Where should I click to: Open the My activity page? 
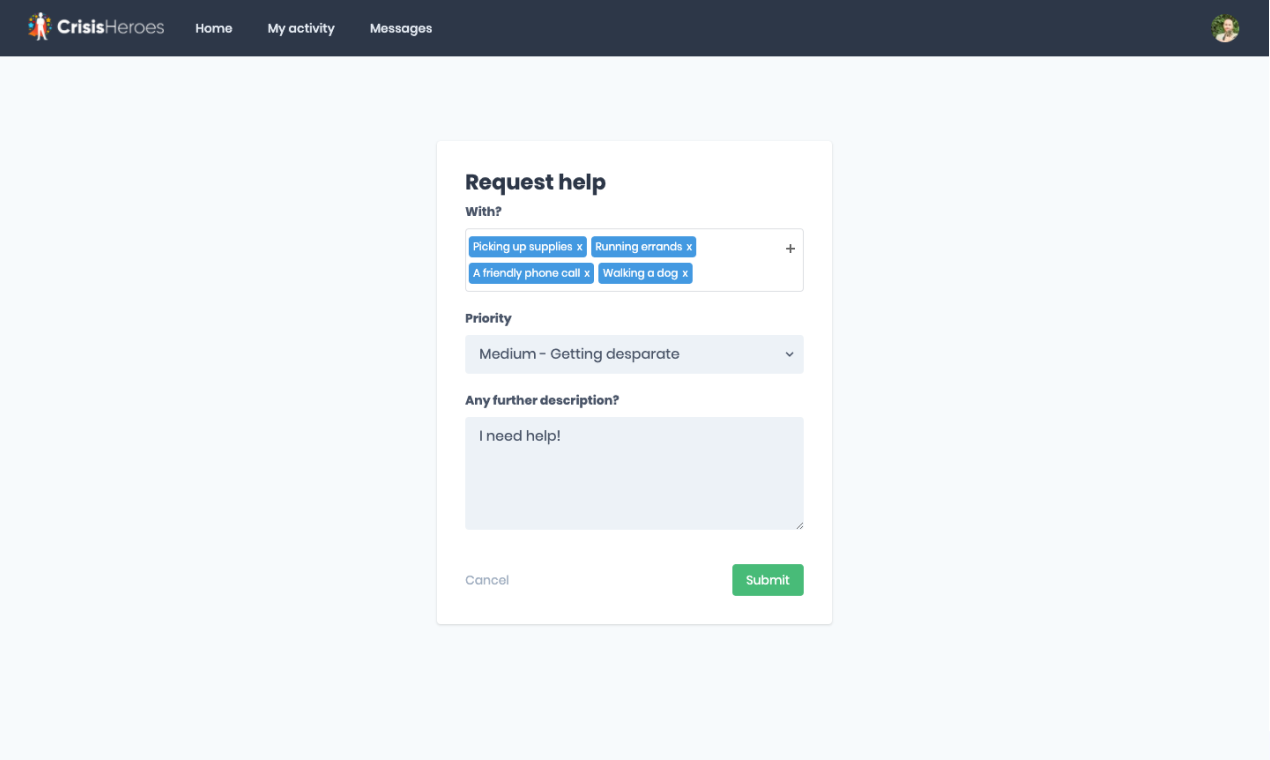(x=301, y=28)
